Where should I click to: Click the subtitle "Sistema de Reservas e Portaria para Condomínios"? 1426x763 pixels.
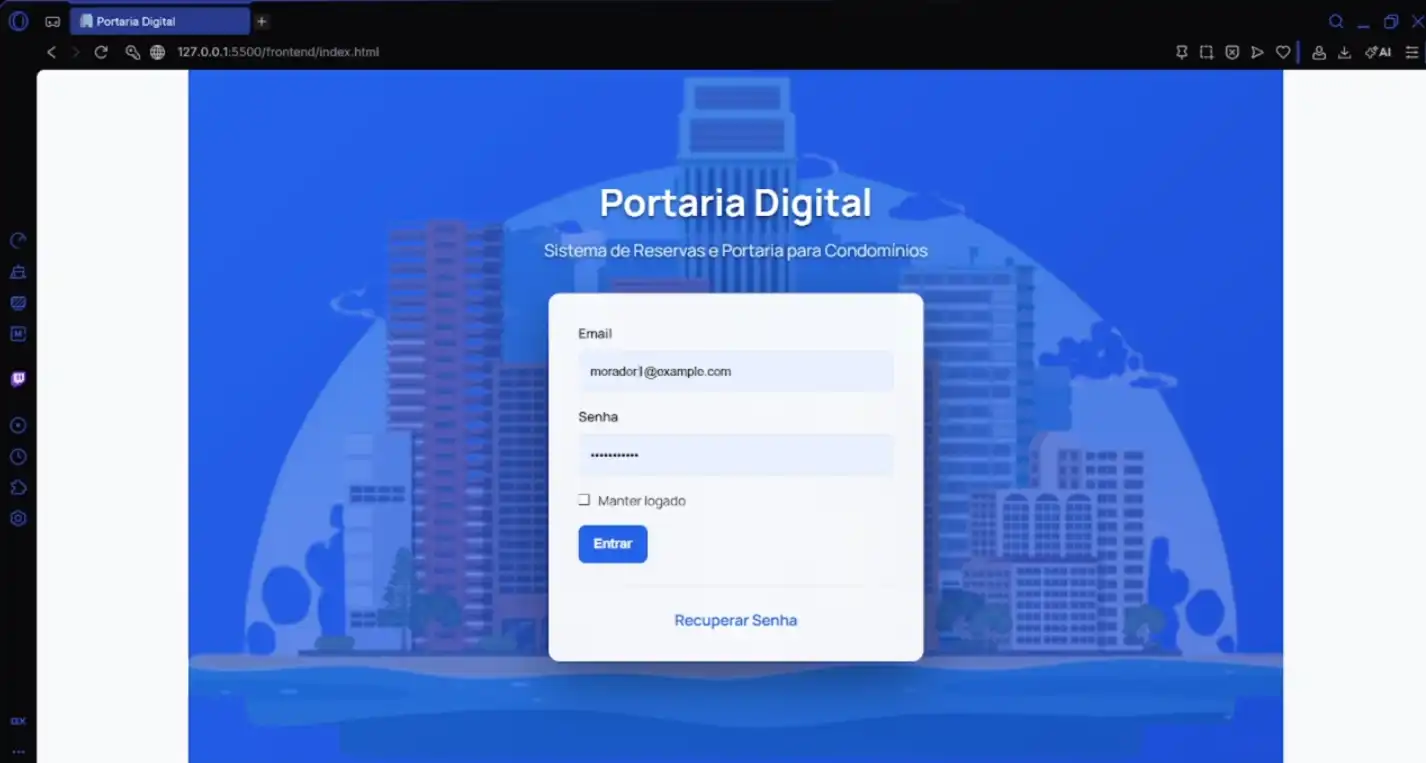(736, 250)
